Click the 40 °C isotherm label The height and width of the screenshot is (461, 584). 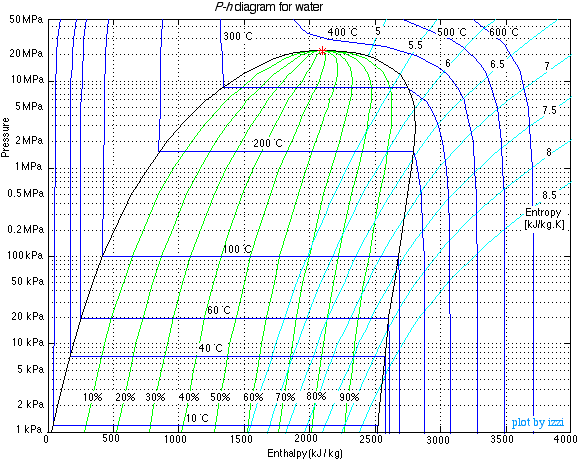210,349
